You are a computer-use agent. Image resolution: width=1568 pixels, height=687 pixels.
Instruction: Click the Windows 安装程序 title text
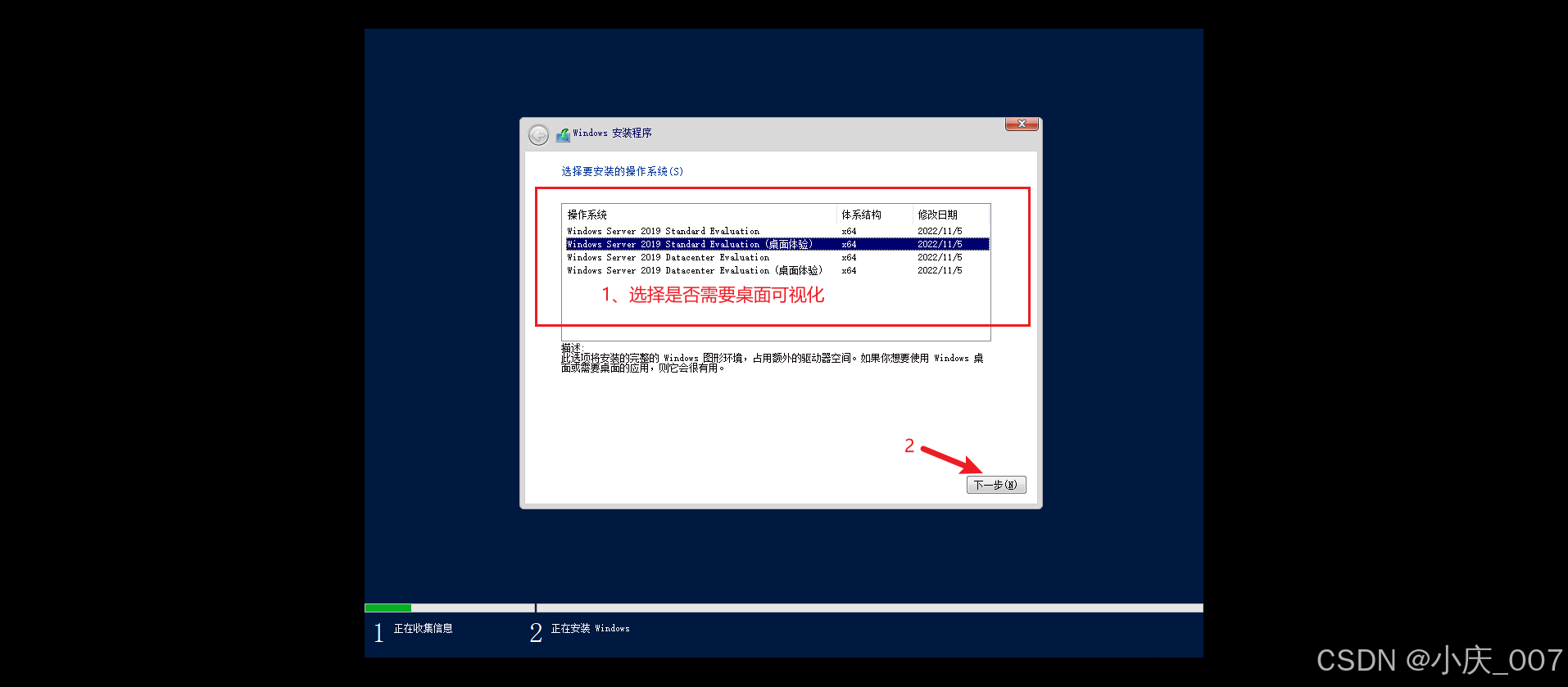pos(612,133)
